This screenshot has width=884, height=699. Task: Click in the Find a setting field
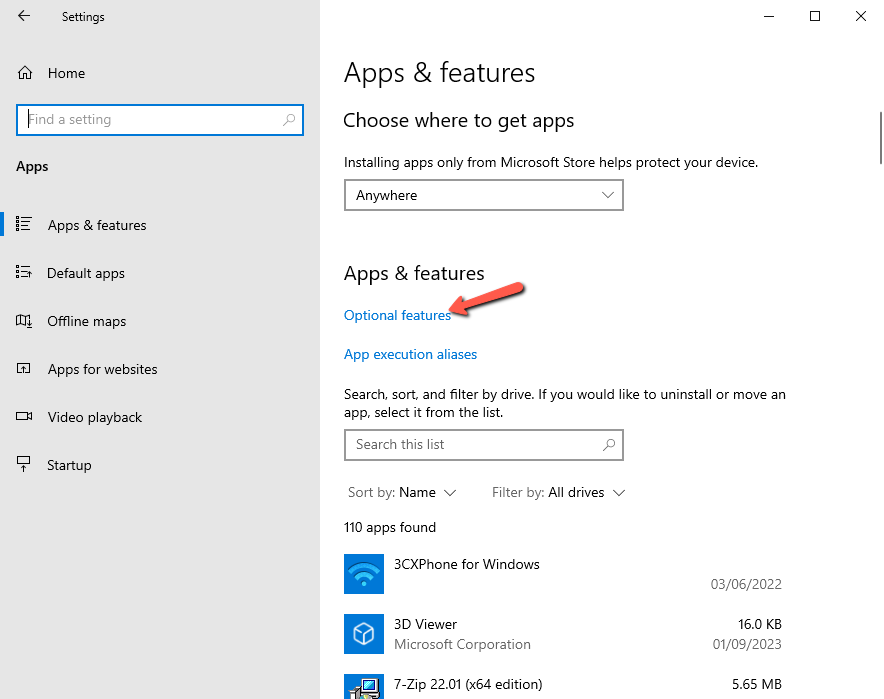(150, 119)
